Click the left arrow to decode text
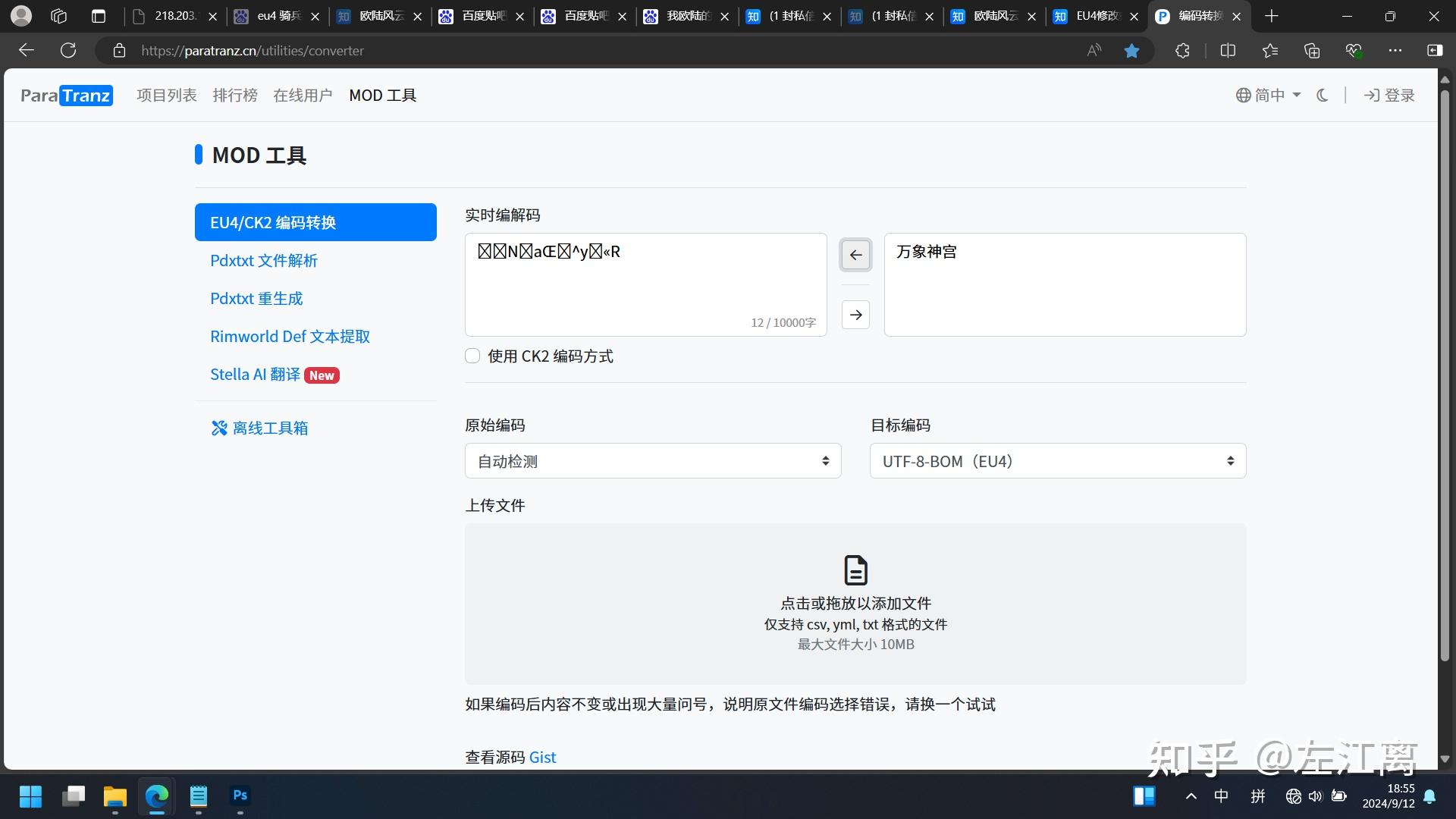 855,255
